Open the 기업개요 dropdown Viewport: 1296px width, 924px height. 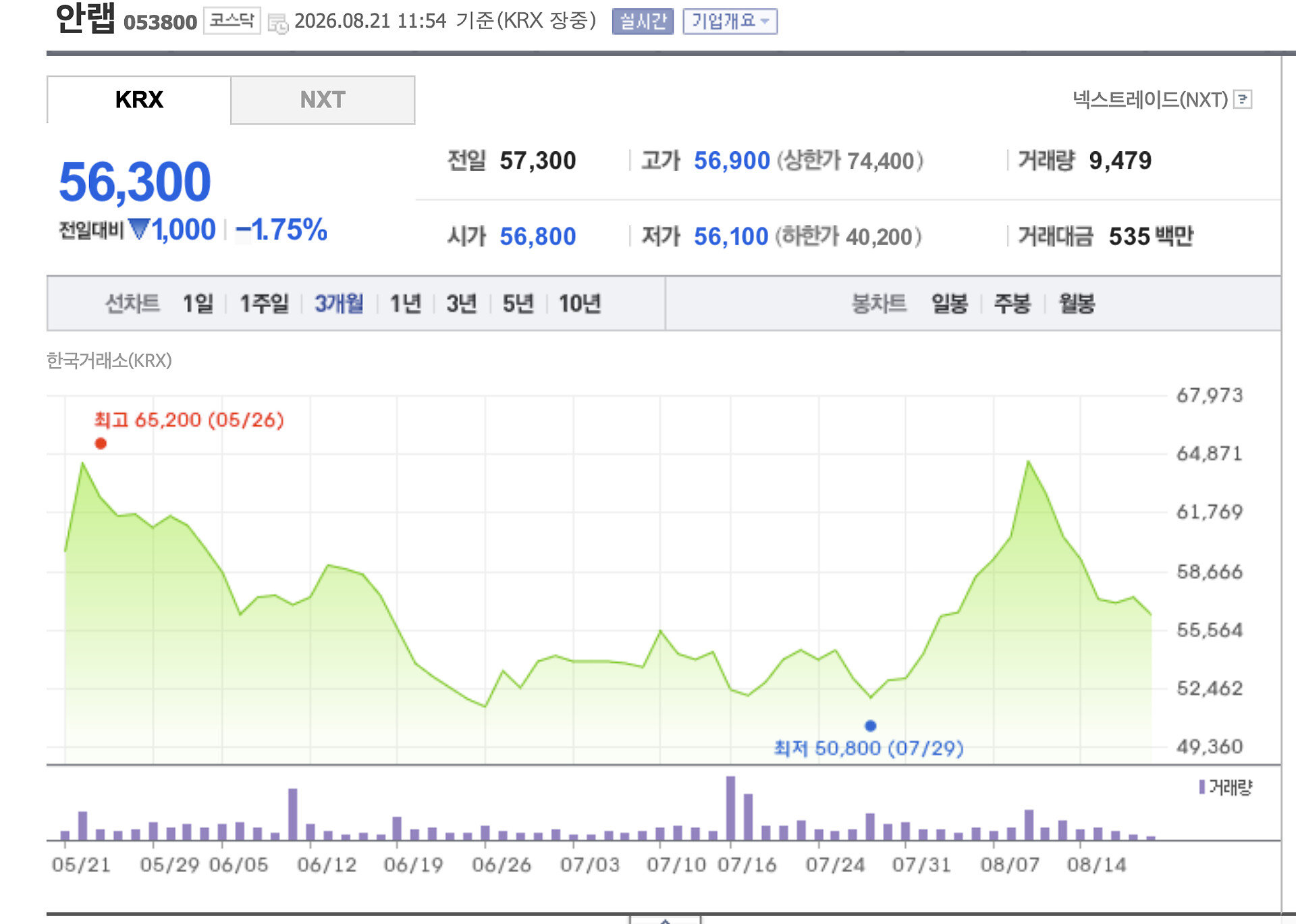(x=730, y=22)
